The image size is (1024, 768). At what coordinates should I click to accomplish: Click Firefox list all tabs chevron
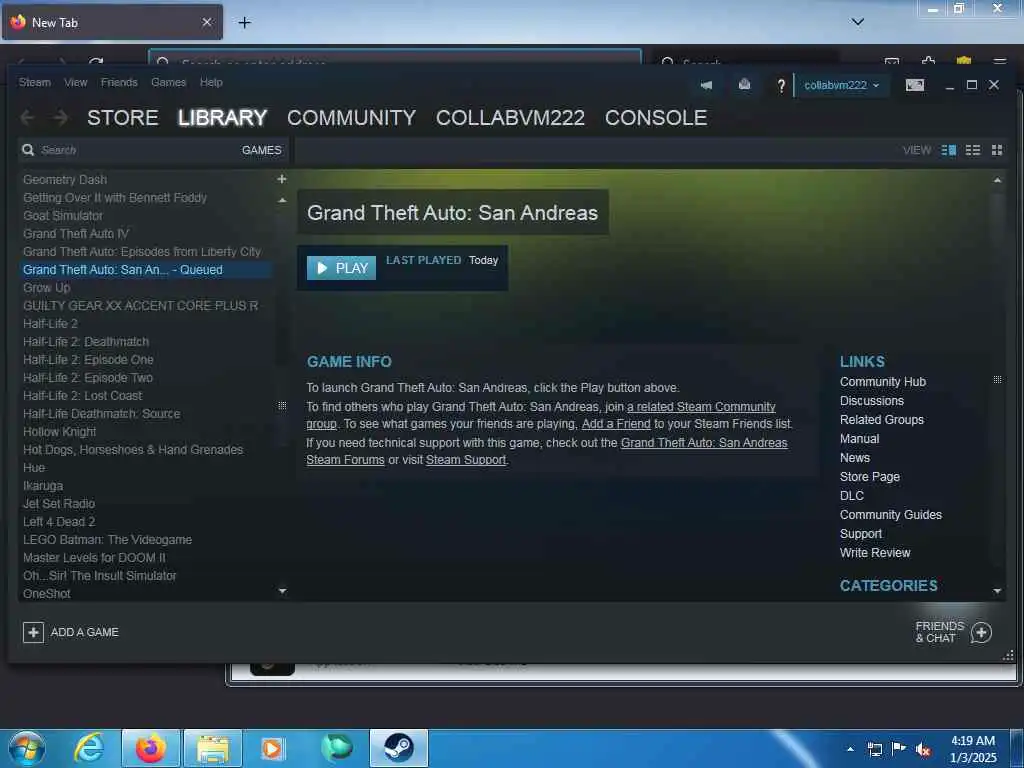[x=857, y=22]
